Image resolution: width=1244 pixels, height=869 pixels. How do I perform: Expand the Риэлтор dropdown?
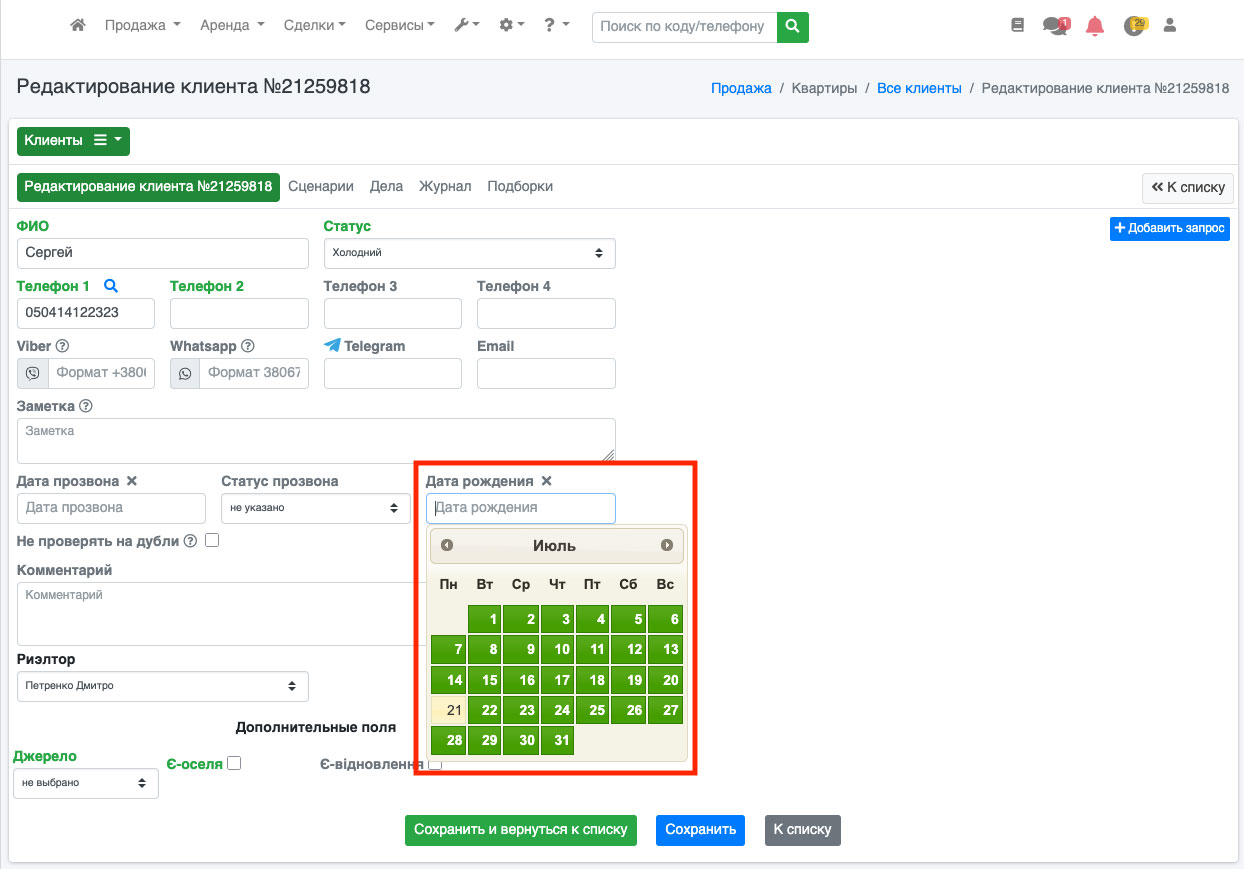coord(162,687)
